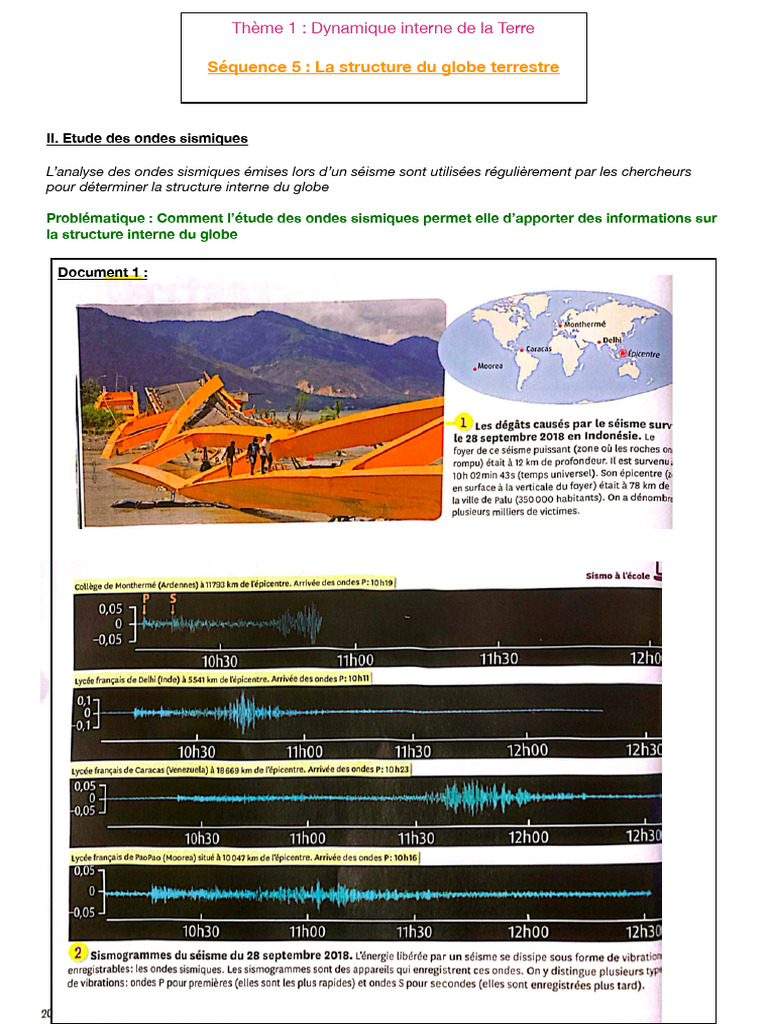Image resolution: width=768 pixels, height=1024 pixels.
Task: Click the 'Monthermé' label on the map
Action: pos(584,324)
